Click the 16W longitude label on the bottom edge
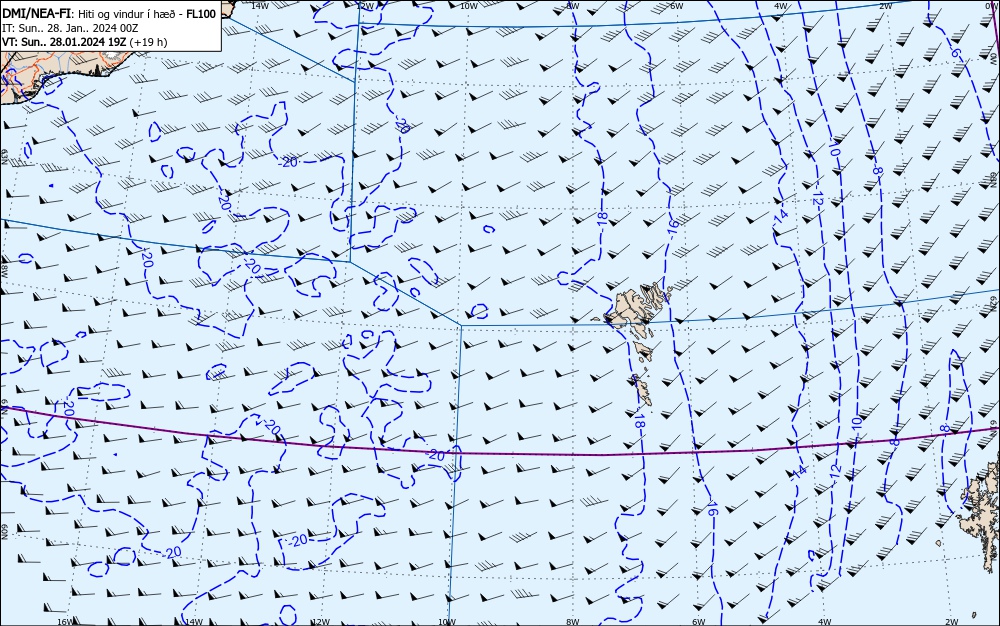This screenshot has width=1000, height=626. [x=65, y=621]
